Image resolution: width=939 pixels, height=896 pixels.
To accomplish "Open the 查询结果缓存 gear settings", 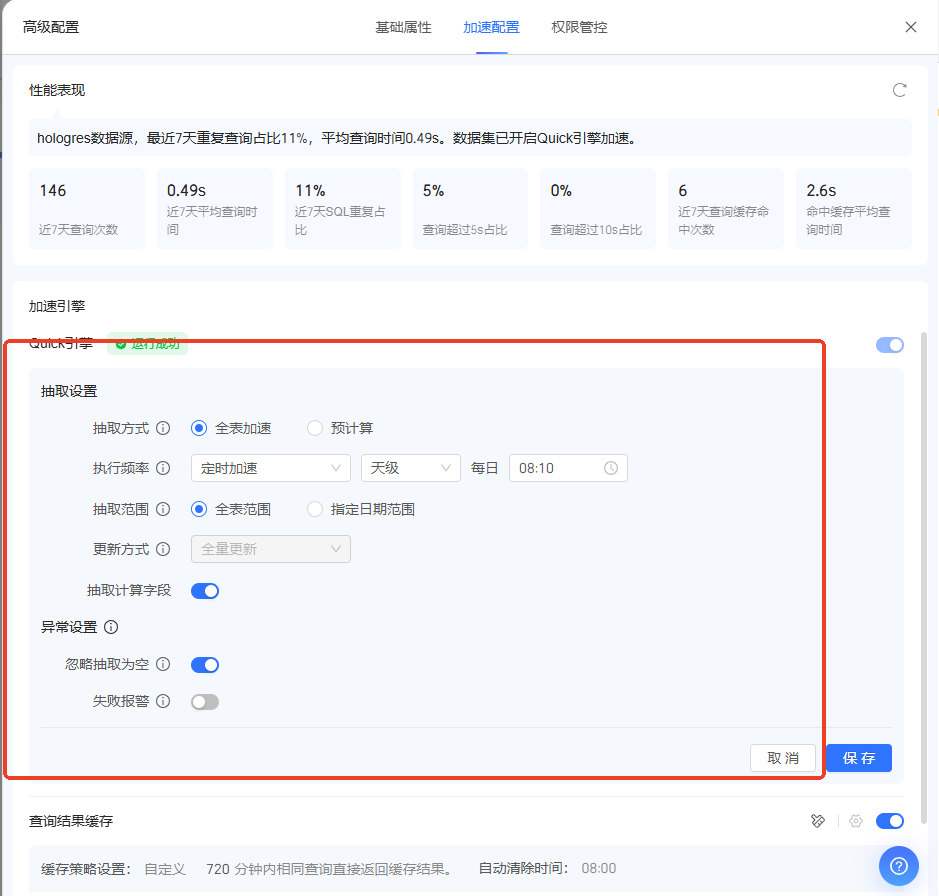I will (855, 821).
